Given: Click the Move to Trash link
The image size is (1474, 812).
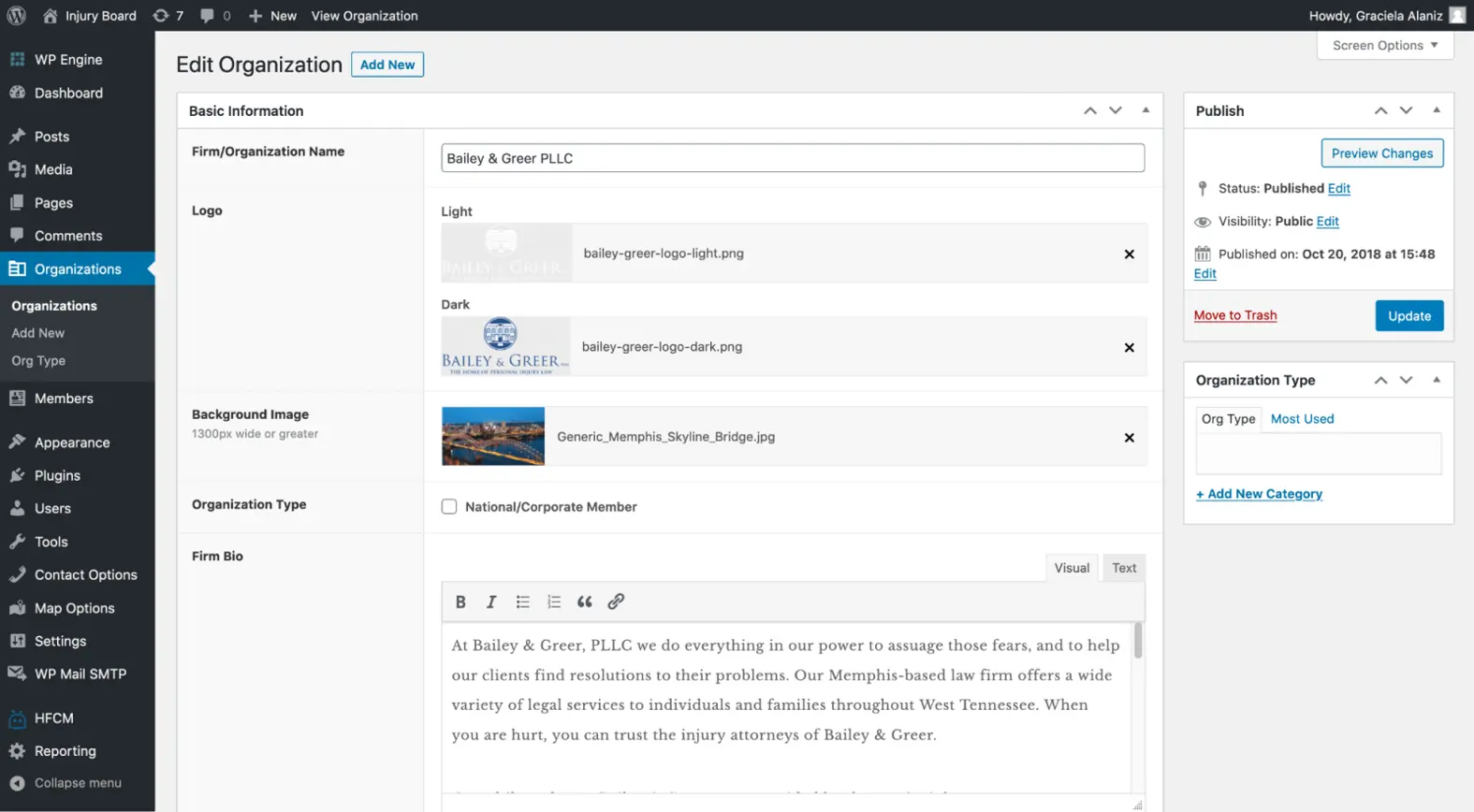Looking at the screenshot, I should point(1234,315).
